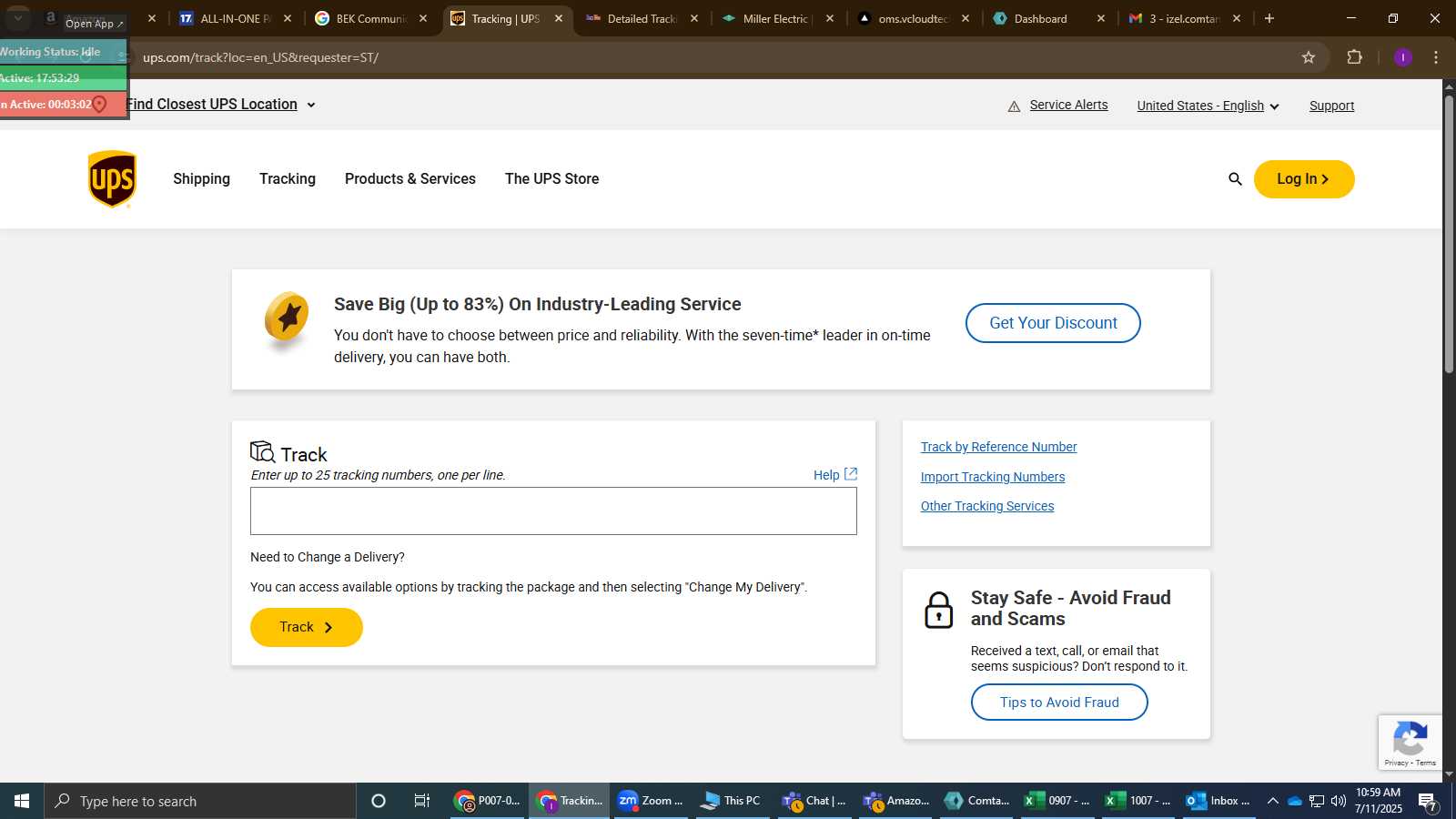The image size is (1456, 819).
Task: Open the Tracking menu
Action: click(288, 179)
